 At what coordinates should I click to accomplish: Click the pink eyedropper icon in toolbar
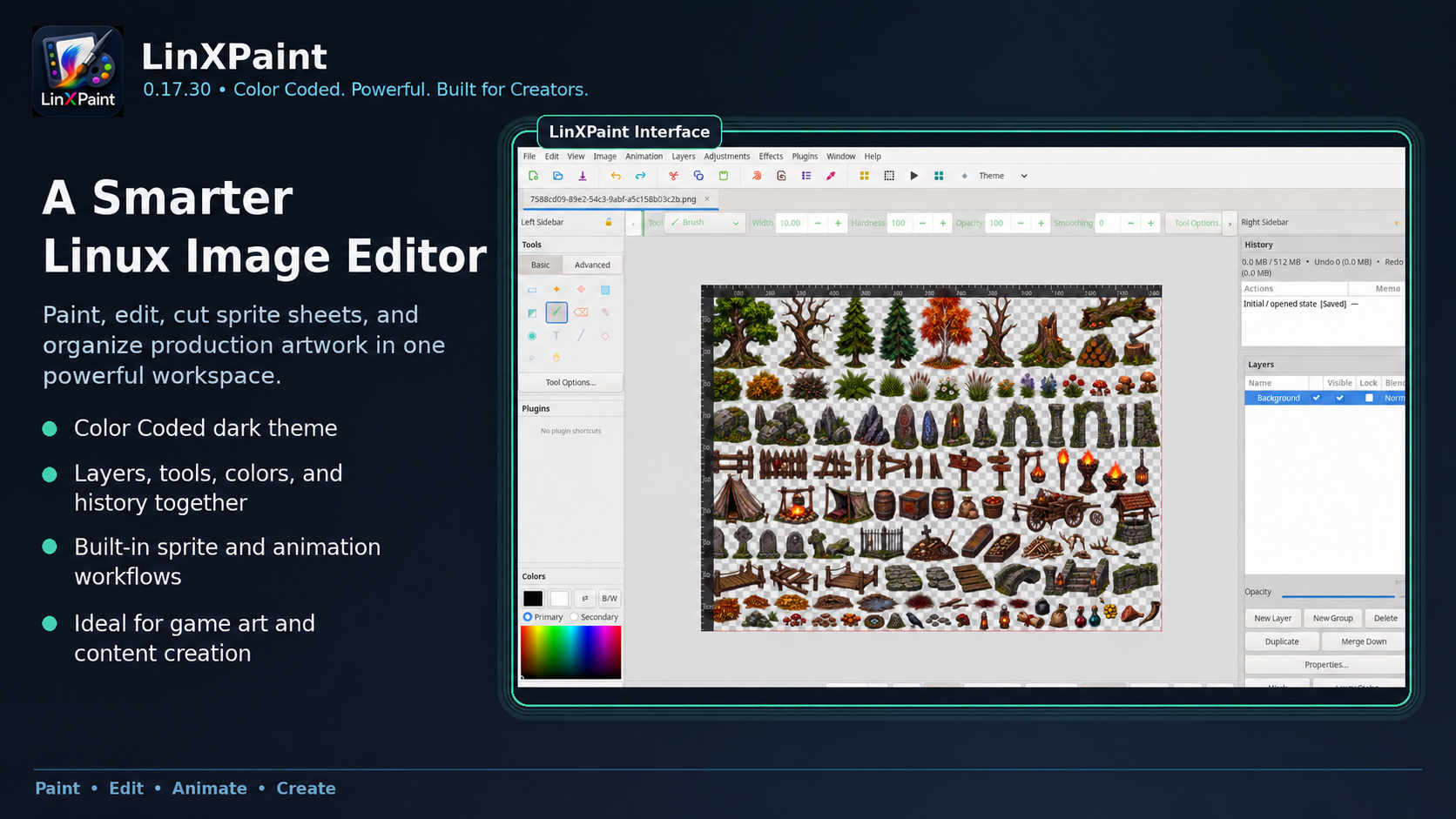tap(831, 176)
